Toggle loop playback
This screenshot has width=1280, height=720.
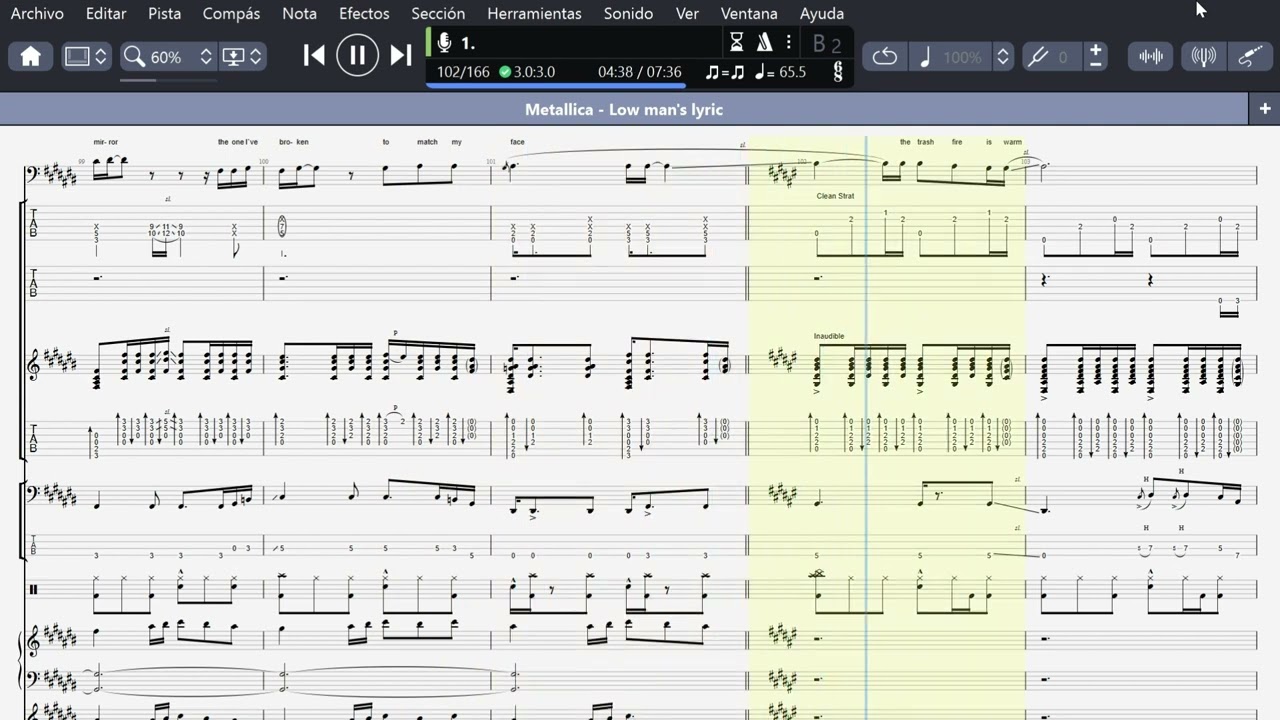pos(885,57)
